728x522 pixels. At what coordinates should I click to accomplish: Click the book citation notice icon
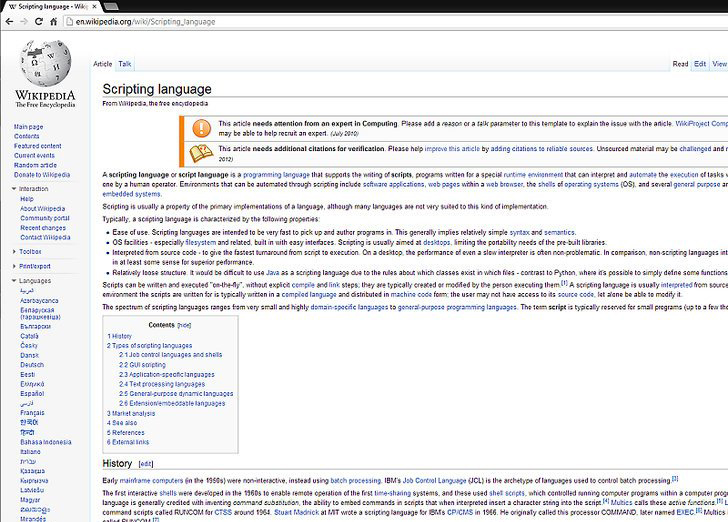click(x=202, y=153)
